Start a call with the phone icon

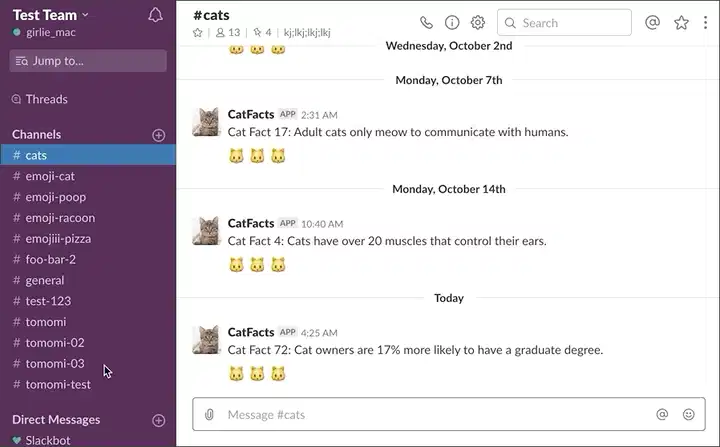(x=427, y=22)
